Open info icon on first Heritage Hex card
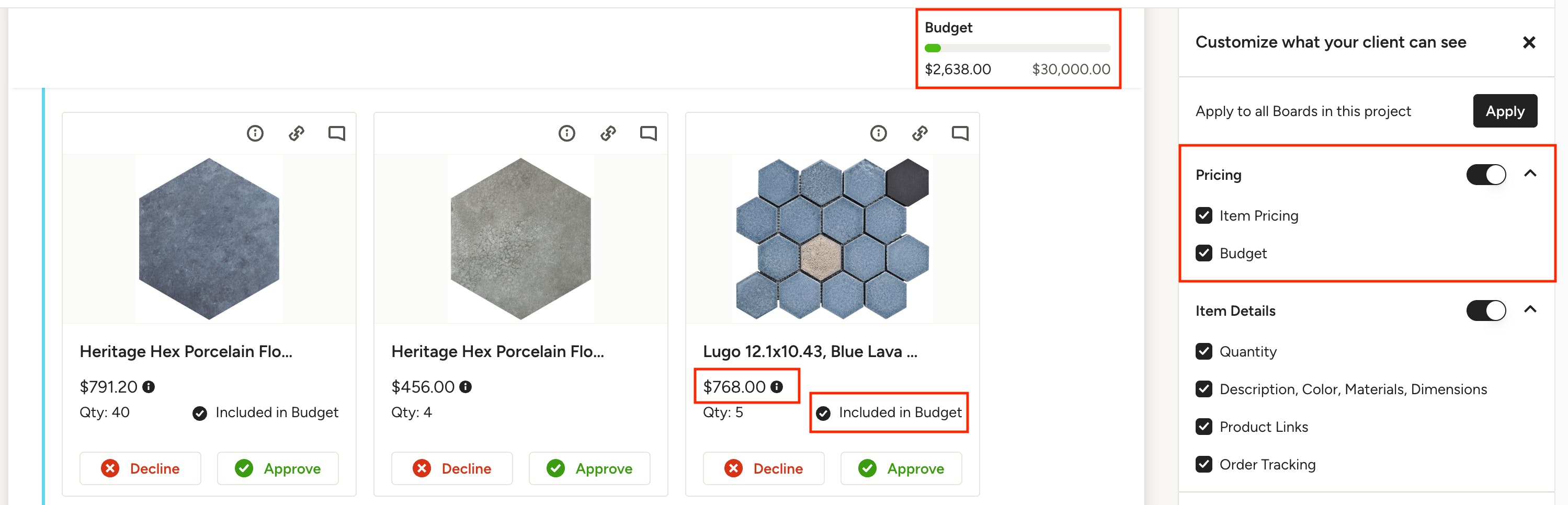 [x=255, y=133]
